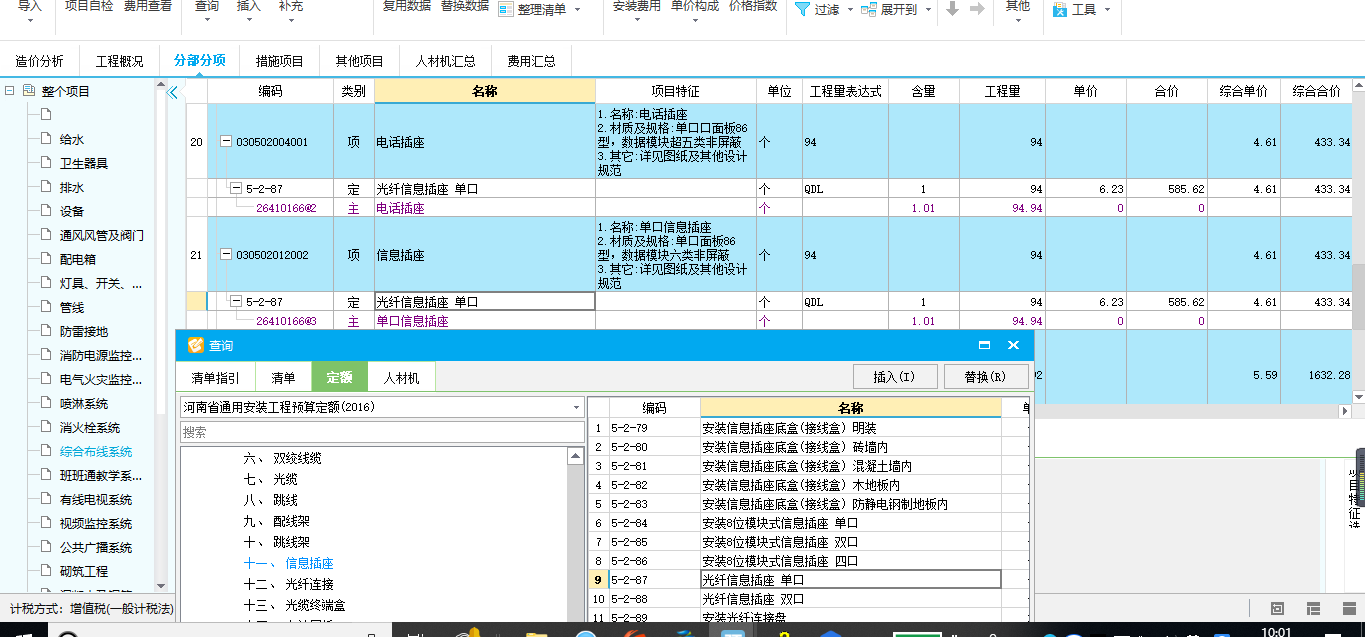Click the table's horizontal scroll right arrow
Viewport: 1365px width, 637px height.
(x=1344, y=411)
